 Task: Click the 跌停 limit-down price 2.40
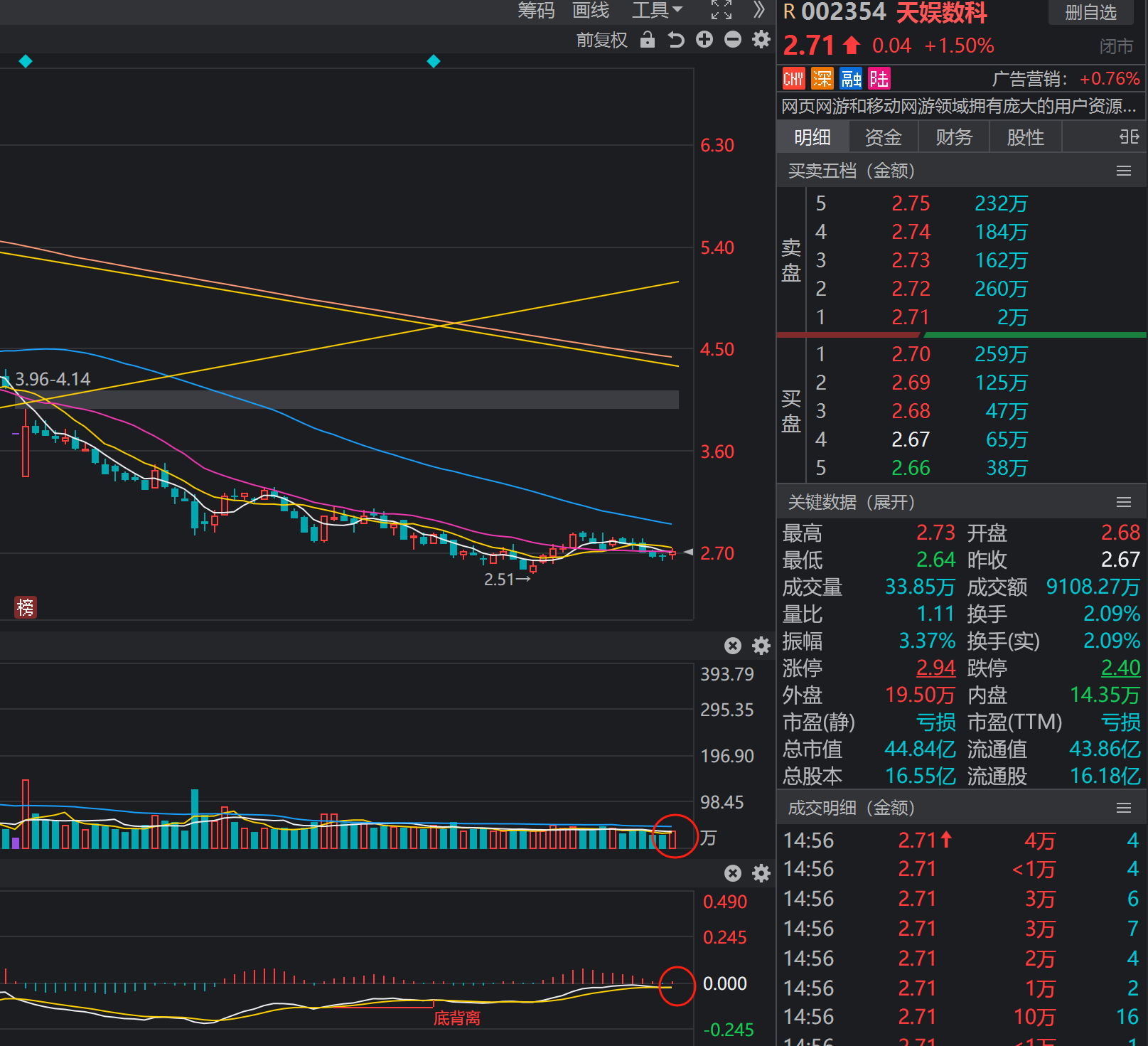point(1120,668)
